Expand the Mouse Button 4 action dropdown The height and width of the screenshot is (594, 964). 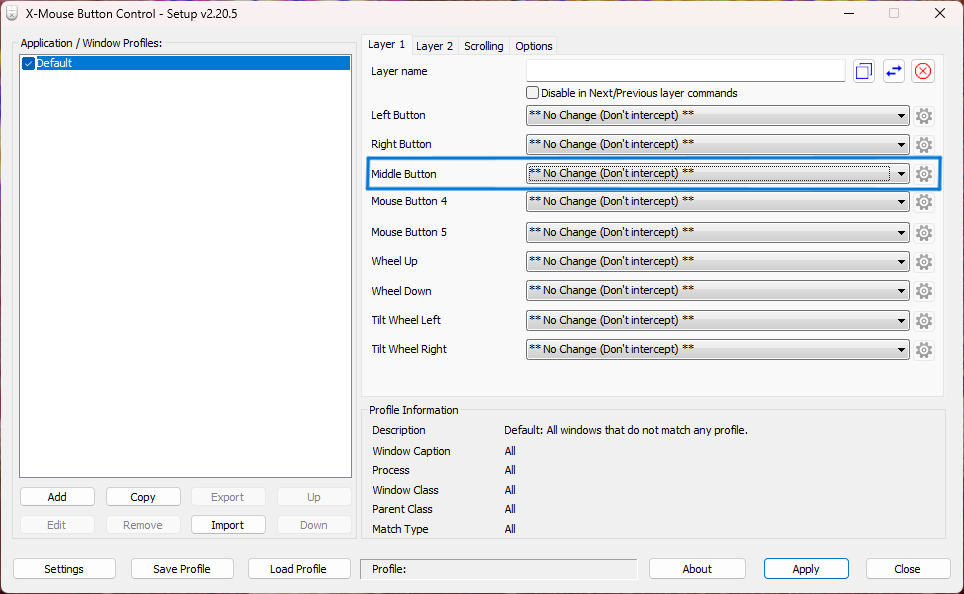pyautogui.click(x=717, y=201)
